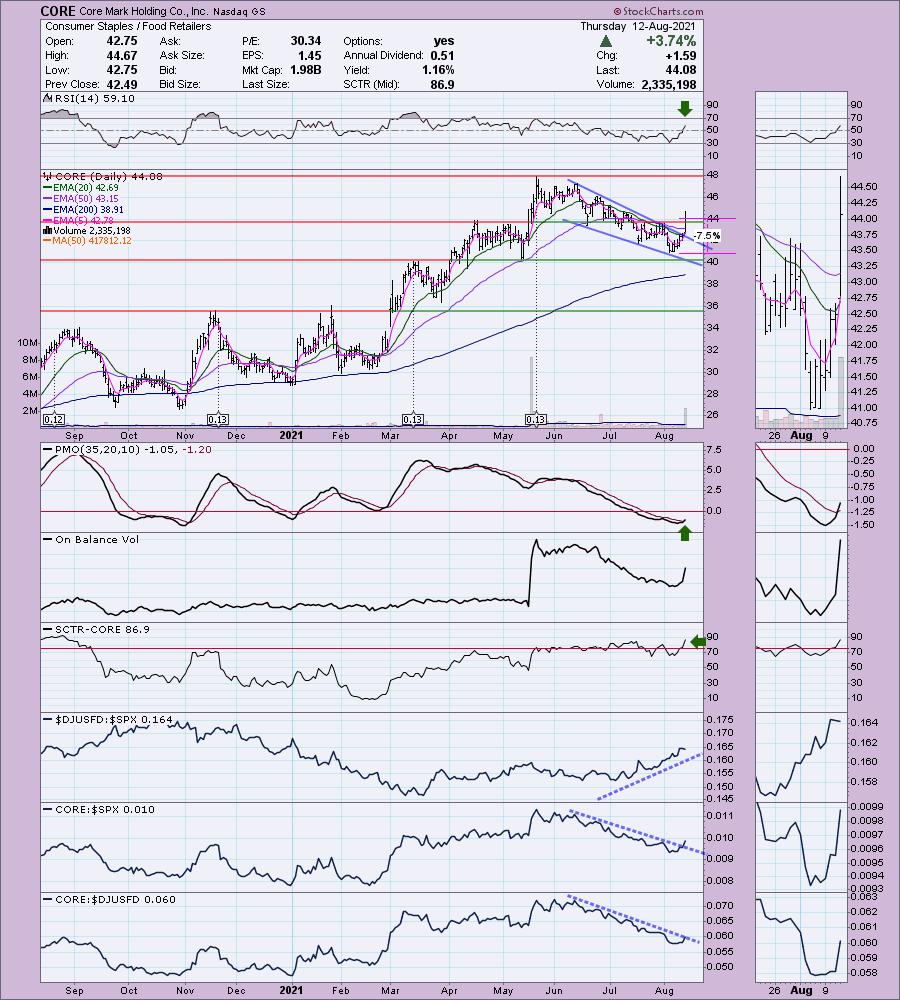Click the header Volume value 2,335,198
Image resolution: width=900 pixels, height=1000 pixels.
pyautogui.click(x=667, y=84)
